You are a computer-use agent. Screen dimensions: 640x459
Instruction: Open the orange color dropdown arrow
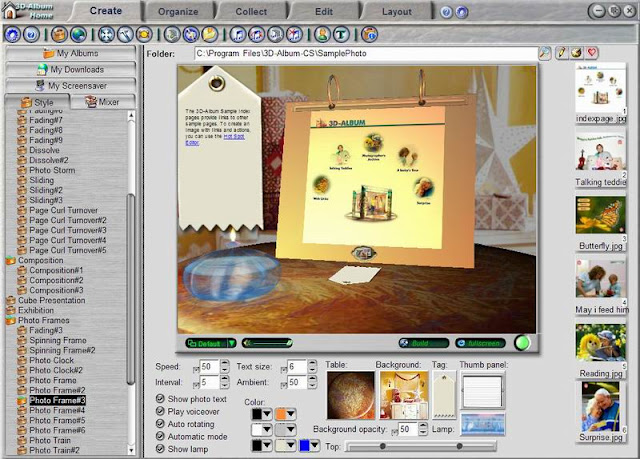pyautogui.click(x=291, y=414)
